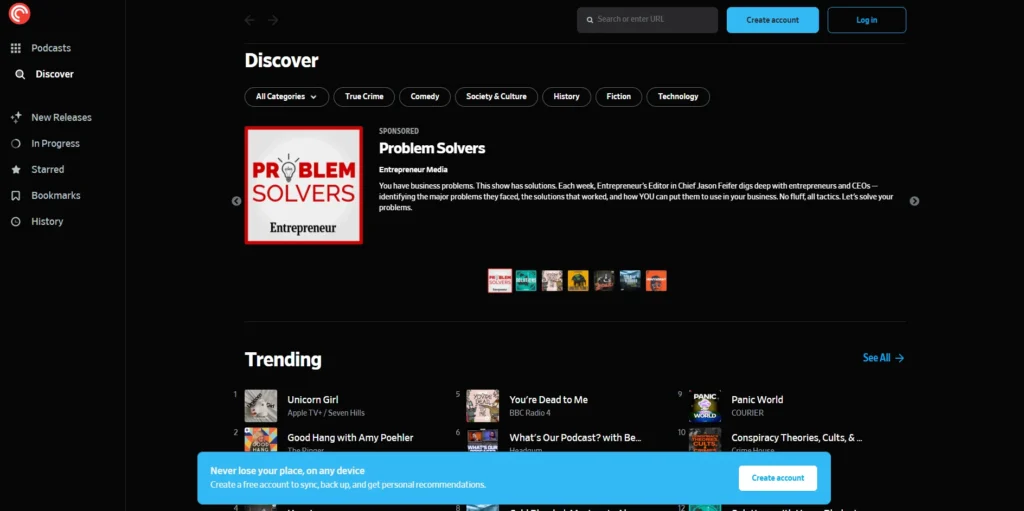Open Discover in the sidebar
The image size is (1024, 511).
(x=55, y=74)
